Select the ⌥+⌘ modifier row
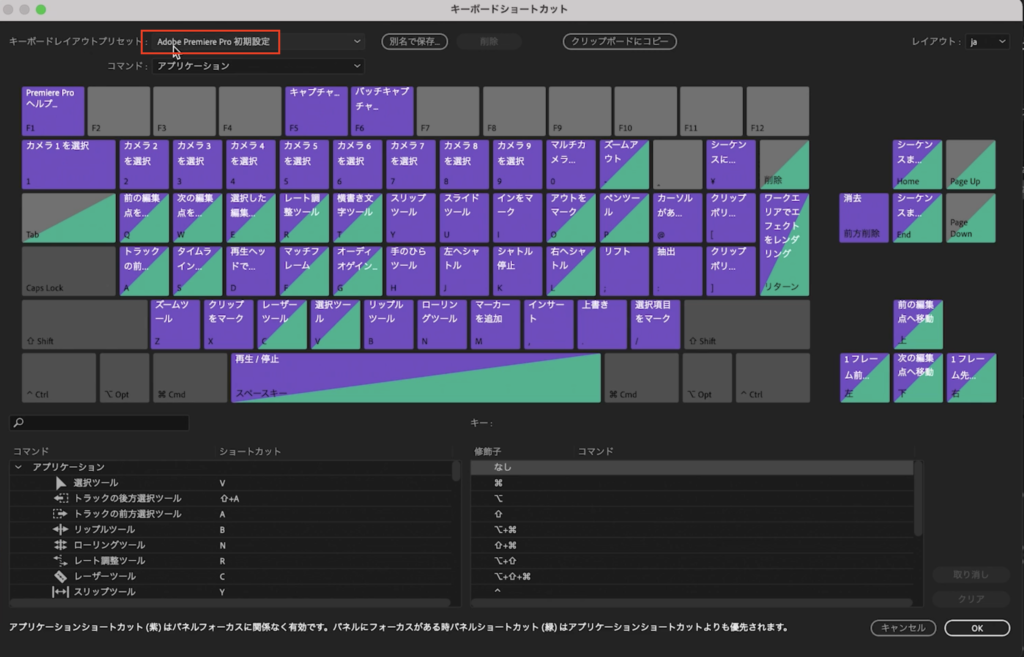1024x657 pixels. click(x=692, y=530)
